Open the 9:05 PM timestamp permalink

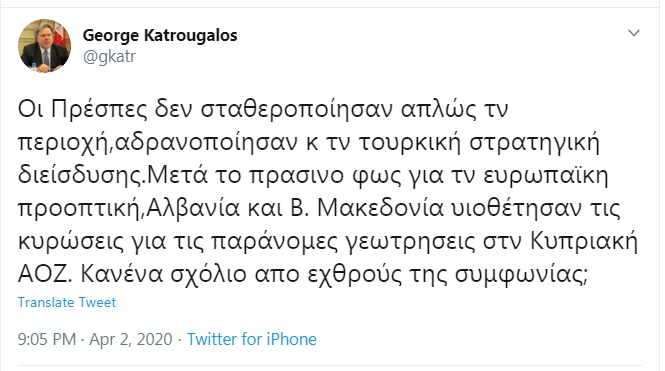point(47,339)
